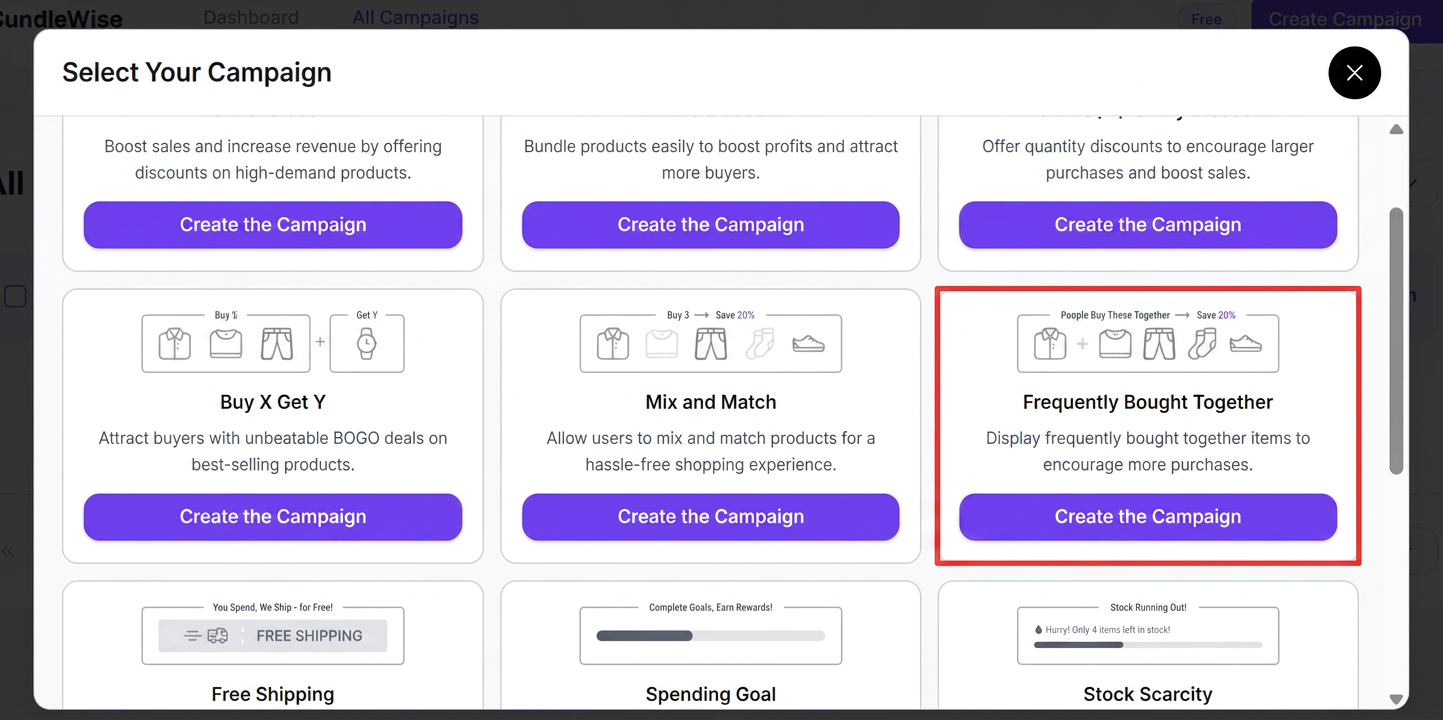Click the dialog vertical scrollbar thumb

click(1396, 341)
